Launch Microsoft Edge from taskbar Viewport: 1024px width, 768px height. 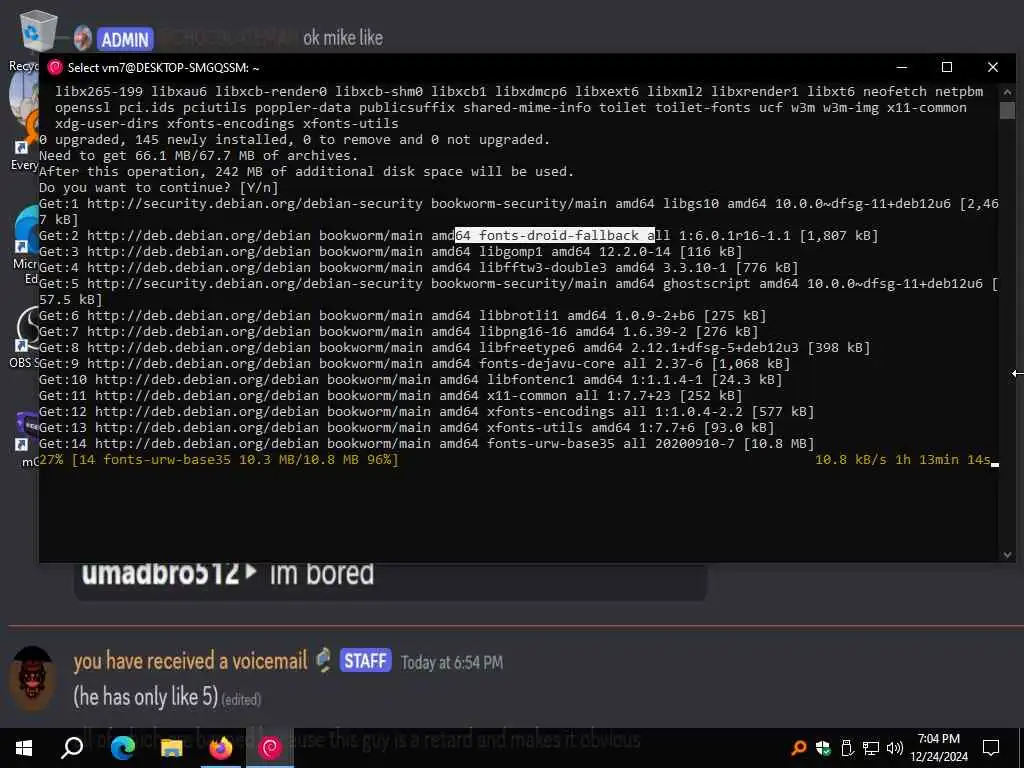tap(122, 748)
